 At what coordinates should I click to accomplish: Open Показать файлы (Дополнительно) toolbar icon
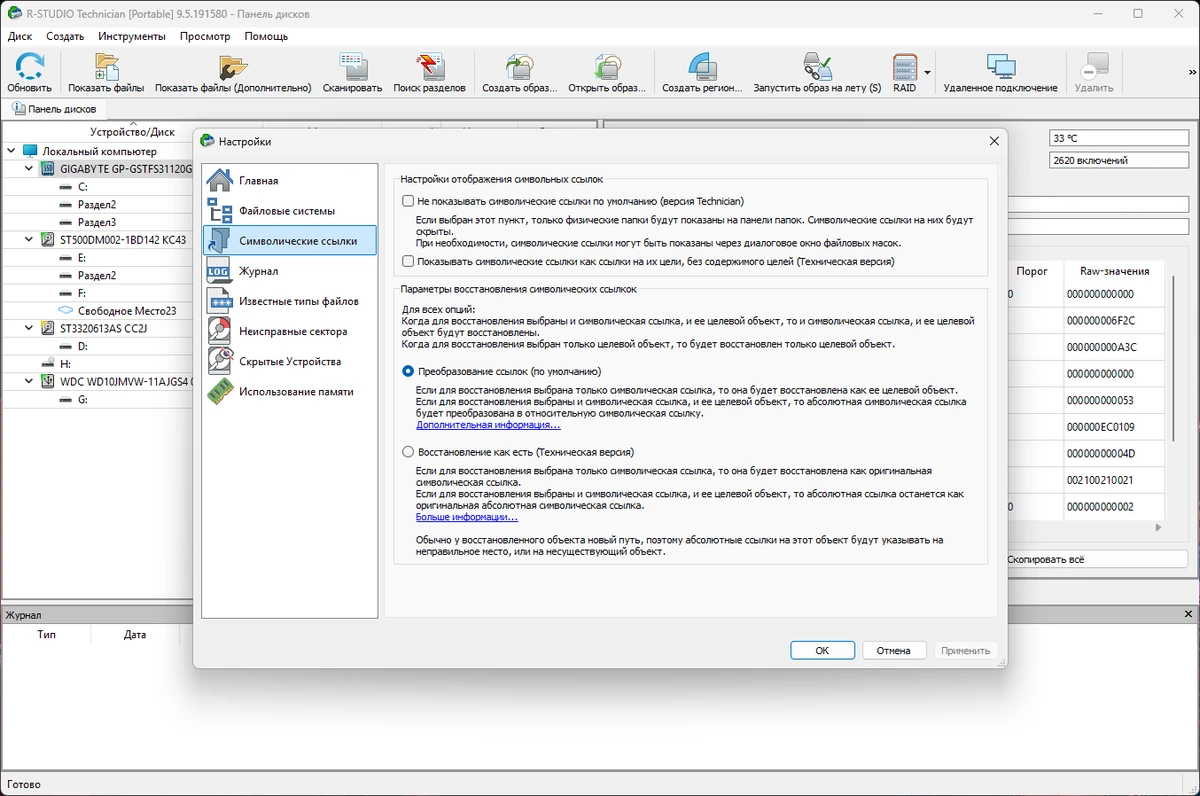point(233,73)
